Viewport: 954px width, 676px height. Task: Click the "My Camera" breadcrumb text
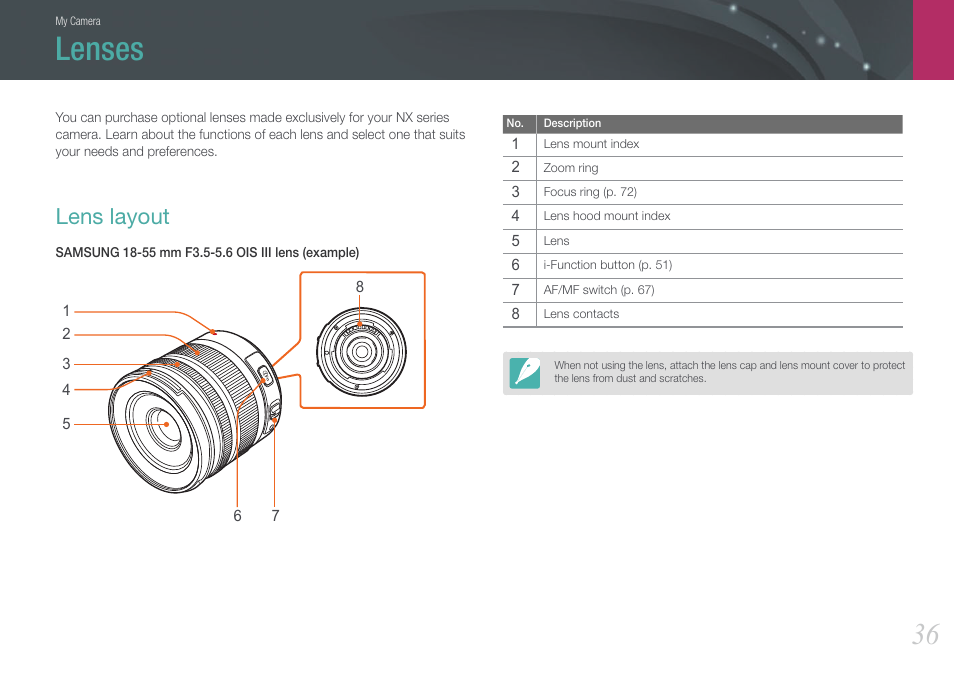78,21
